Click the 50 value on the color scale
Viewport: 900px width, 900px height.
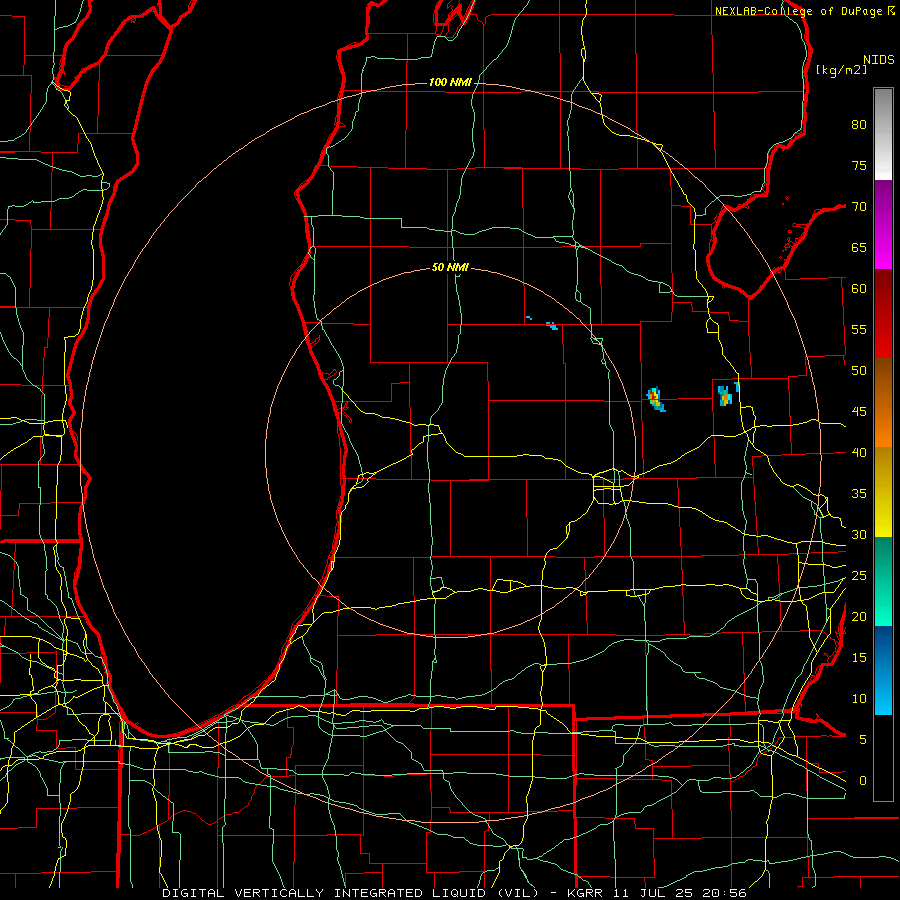(x=859, y=370)
